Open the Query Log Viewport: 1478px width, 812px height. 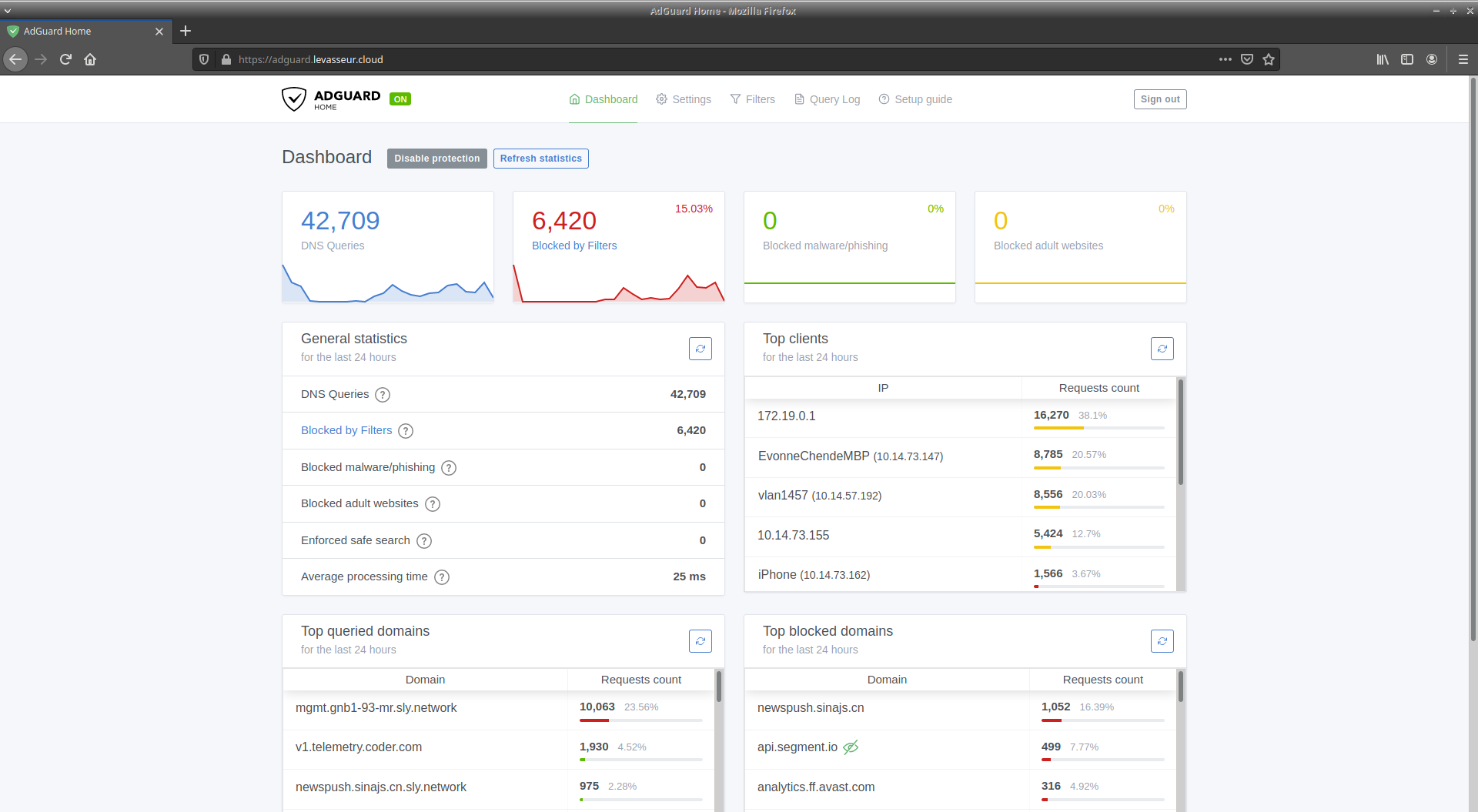pos(834,99)
